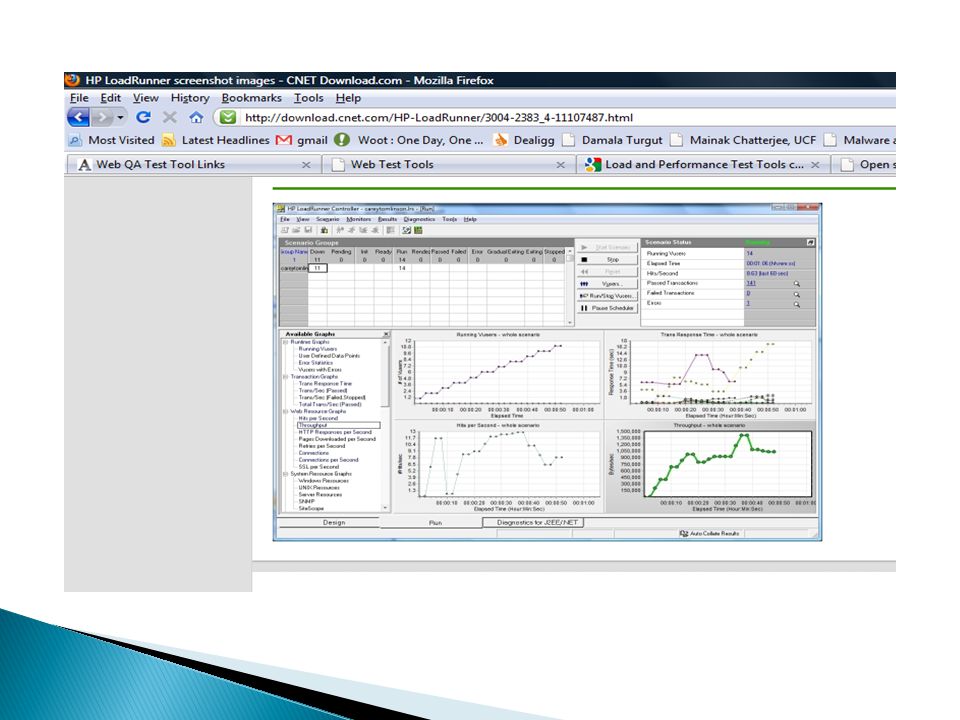960x720 pixels.
Task: Open the back/forward history dropdown arrow
Action: point(121,117)
